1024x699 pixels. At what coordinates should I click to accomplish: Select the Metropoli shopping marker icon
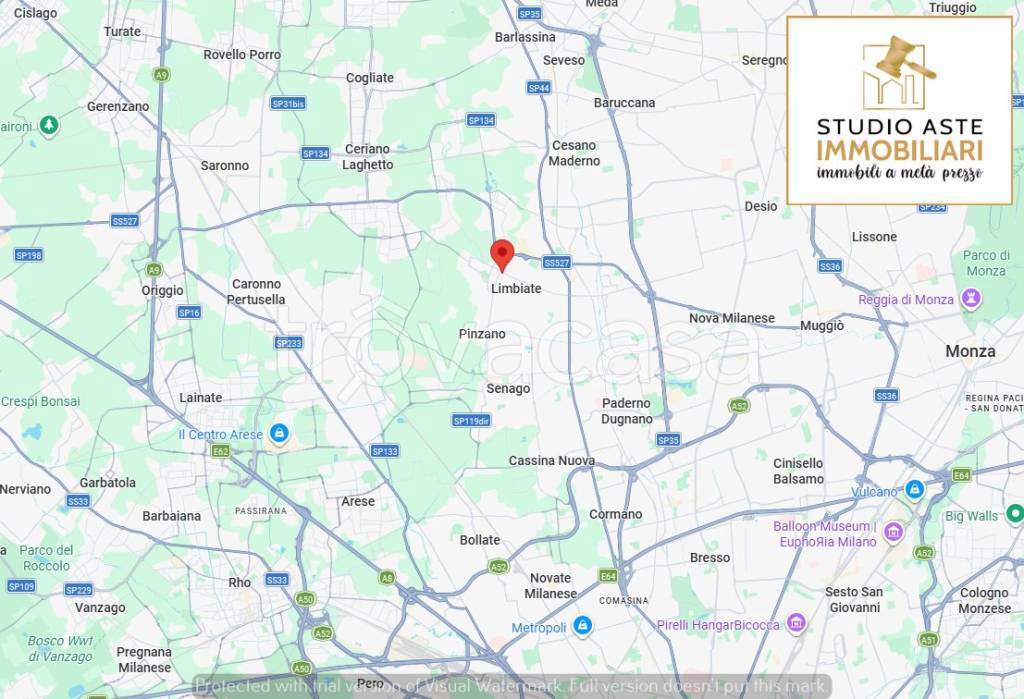click(x=583, y=626)
